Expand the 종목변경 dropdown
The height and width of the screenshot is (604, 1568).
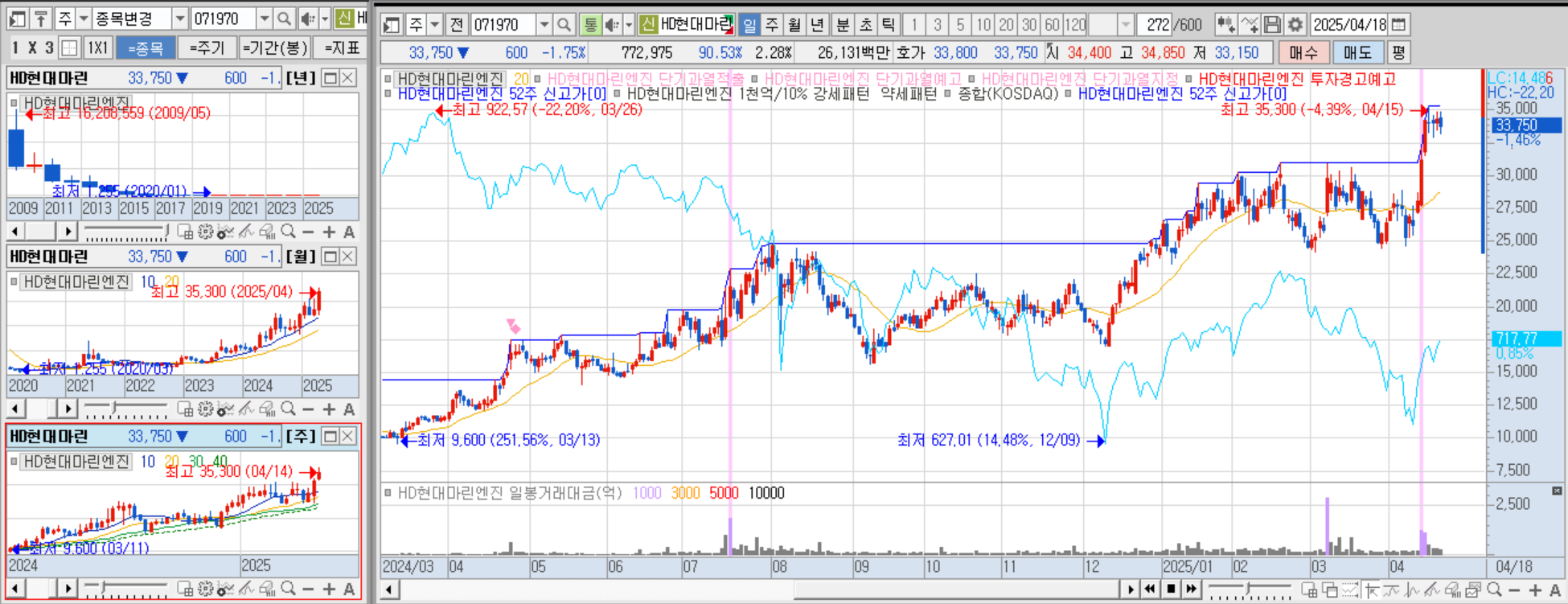180,18
